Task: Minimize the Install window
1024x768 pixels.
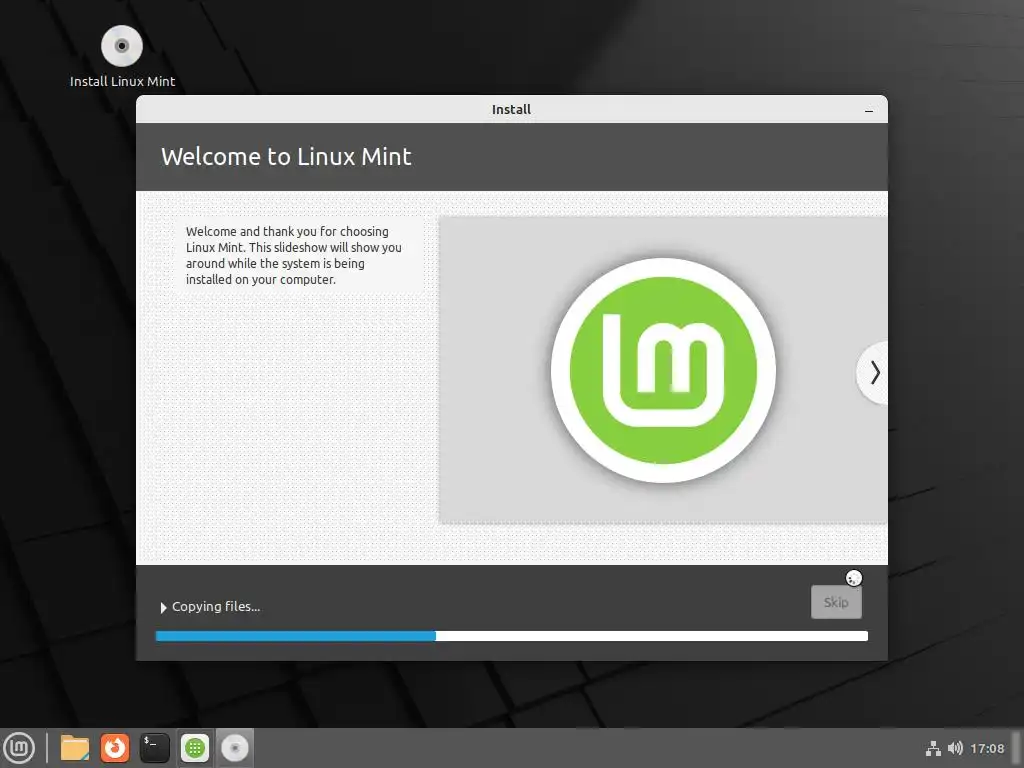Action: click(x=869, y=110)
